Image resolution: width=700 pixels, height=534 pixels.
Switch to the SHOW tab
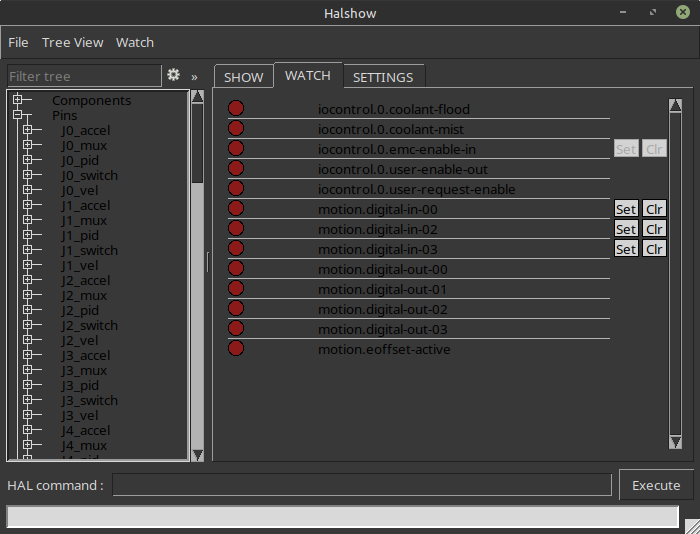click(243, 77)
